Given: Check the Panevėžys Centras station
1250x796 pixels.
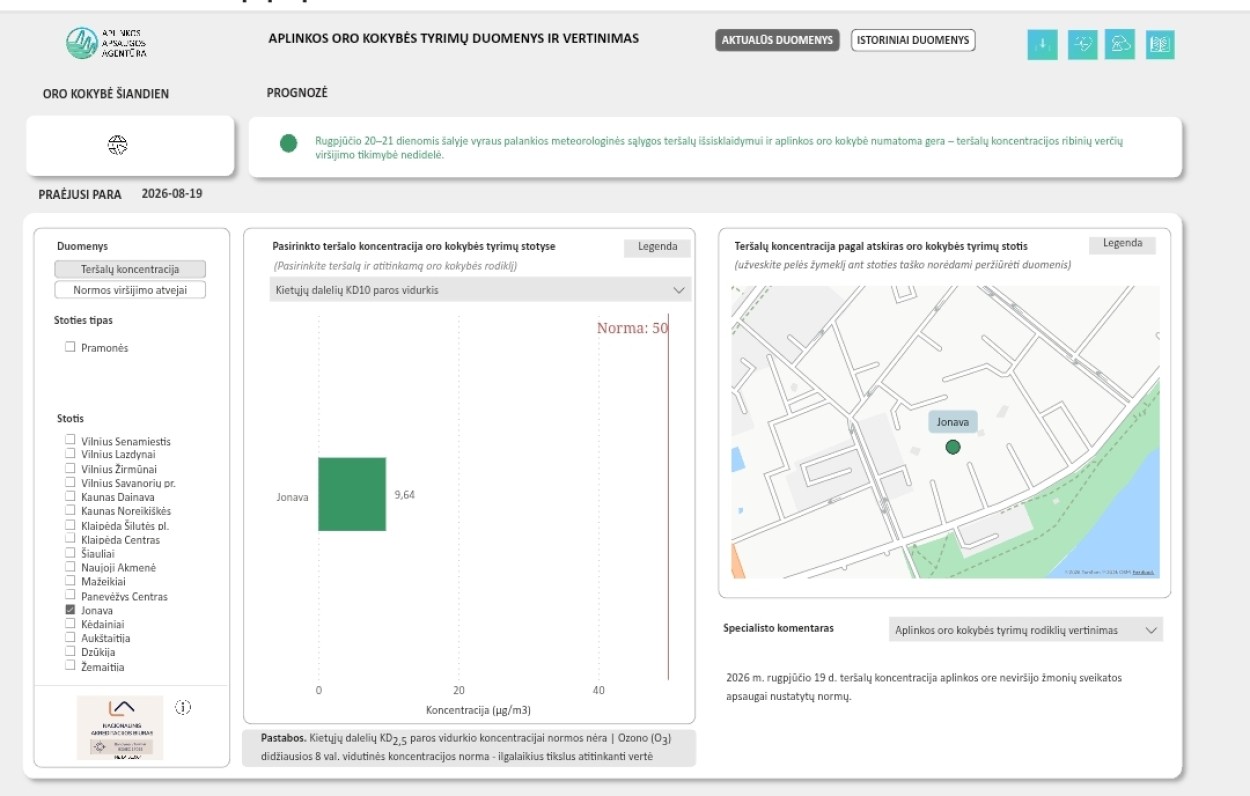Looking at the screenshot, I should [x=70, y=596].
